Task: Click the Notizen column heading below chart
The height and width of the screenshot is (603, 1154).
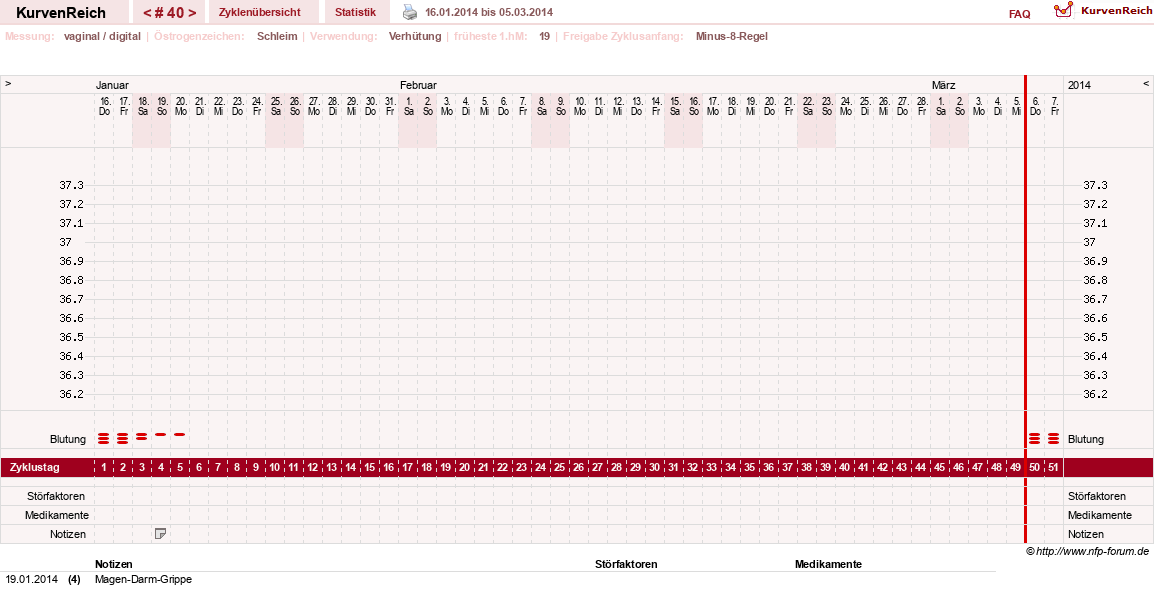Action: pyautogui.click(x=114, y=565)
